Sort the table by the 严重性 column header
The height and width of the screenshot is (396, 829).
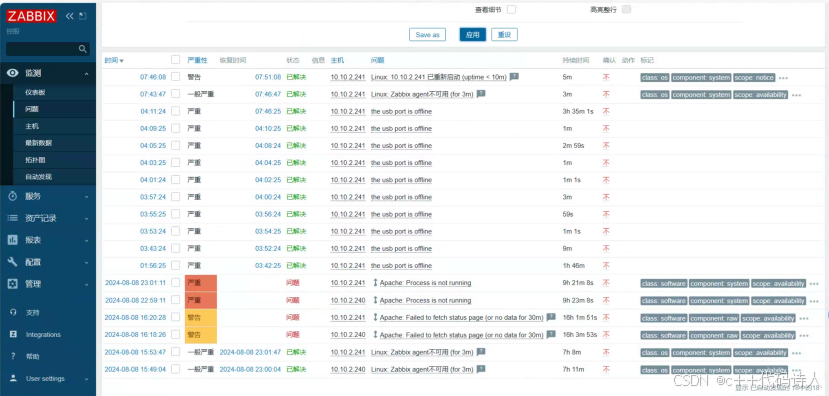tap(197, 60)
